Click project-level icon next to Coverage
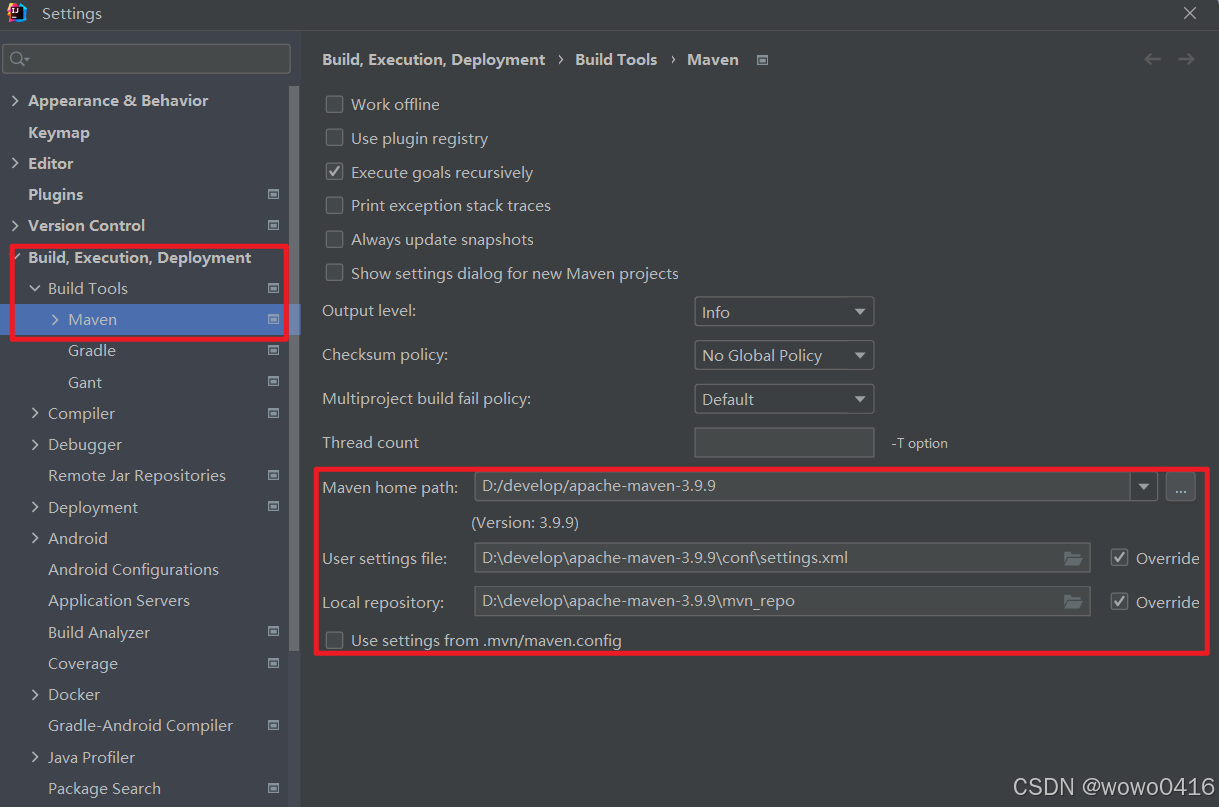1219x807 pixels. point(274,663)
